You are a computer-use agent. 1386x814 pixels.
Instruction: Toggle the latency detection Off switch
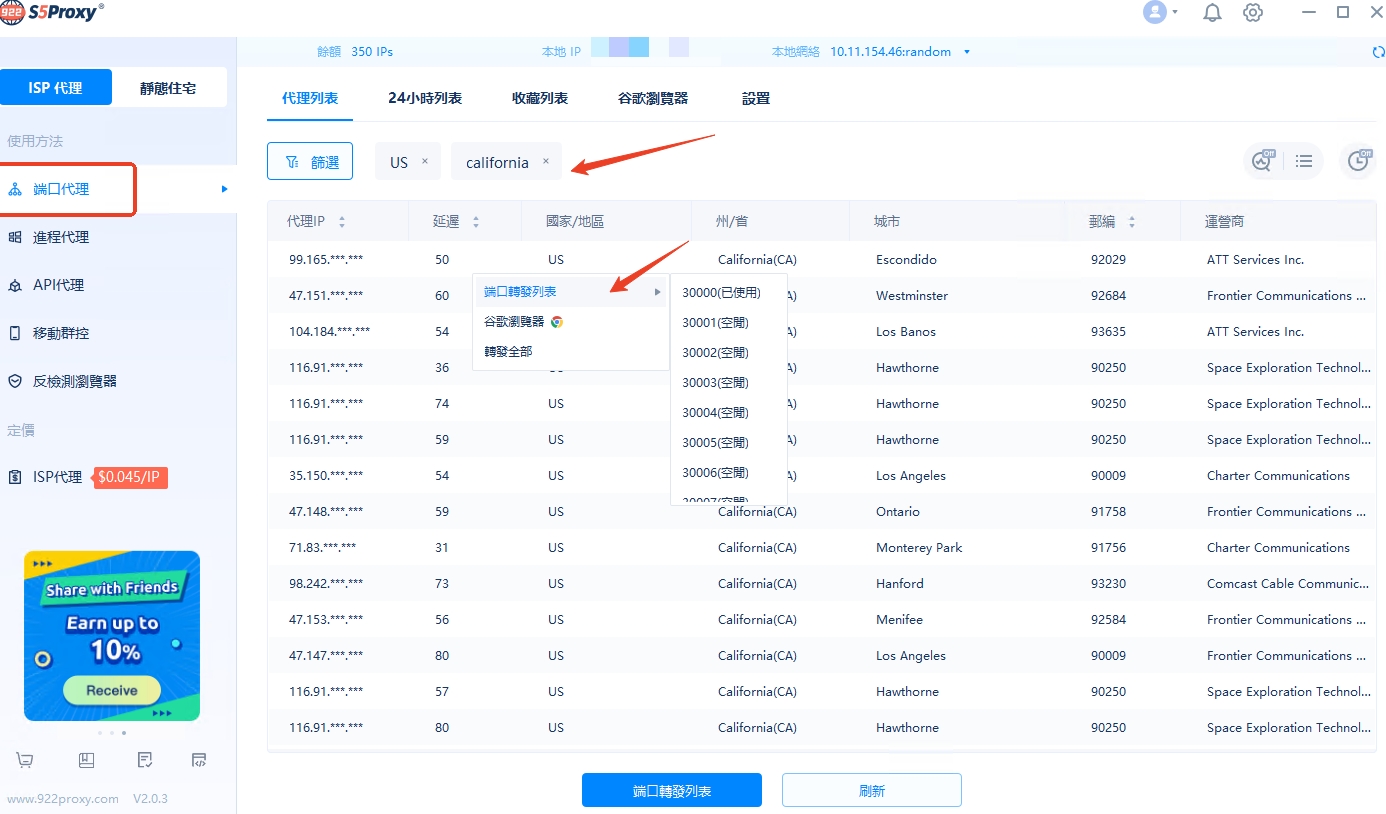[x=1263, y=161]
